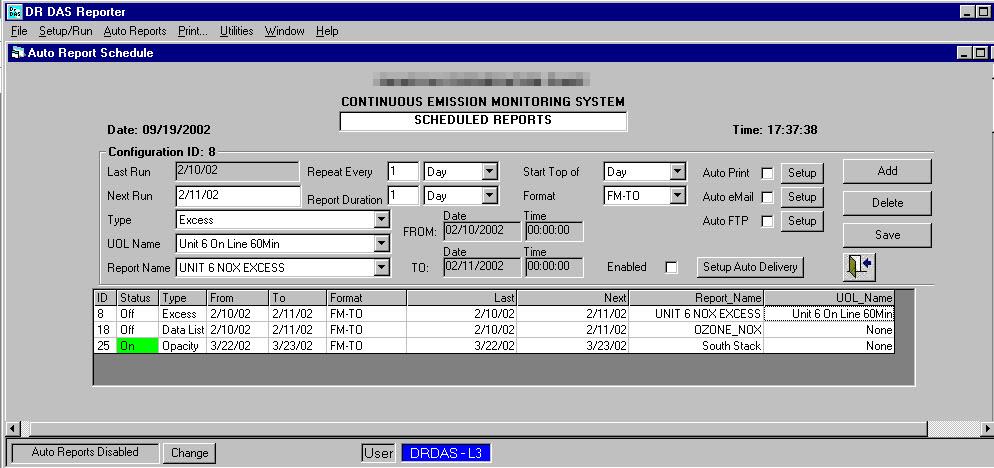This screenshot has height=468, width=994.
Task: Expand the Type dropdown showing Excess
Action: click(x=380, y=220)
